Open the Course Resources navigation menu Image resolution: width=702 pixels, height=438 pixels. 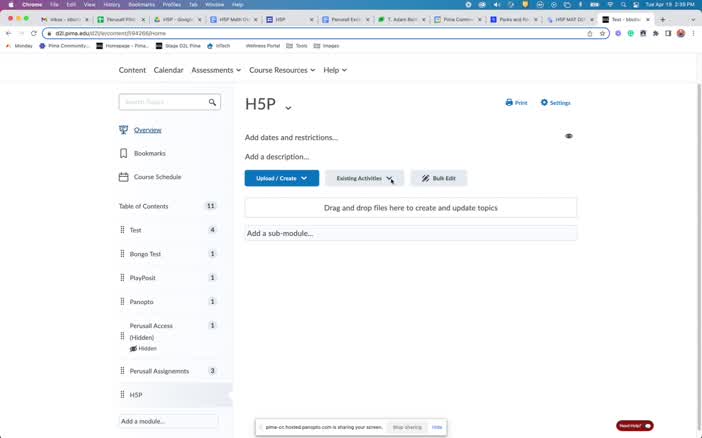pyautogui.click(x=282, y=70)
